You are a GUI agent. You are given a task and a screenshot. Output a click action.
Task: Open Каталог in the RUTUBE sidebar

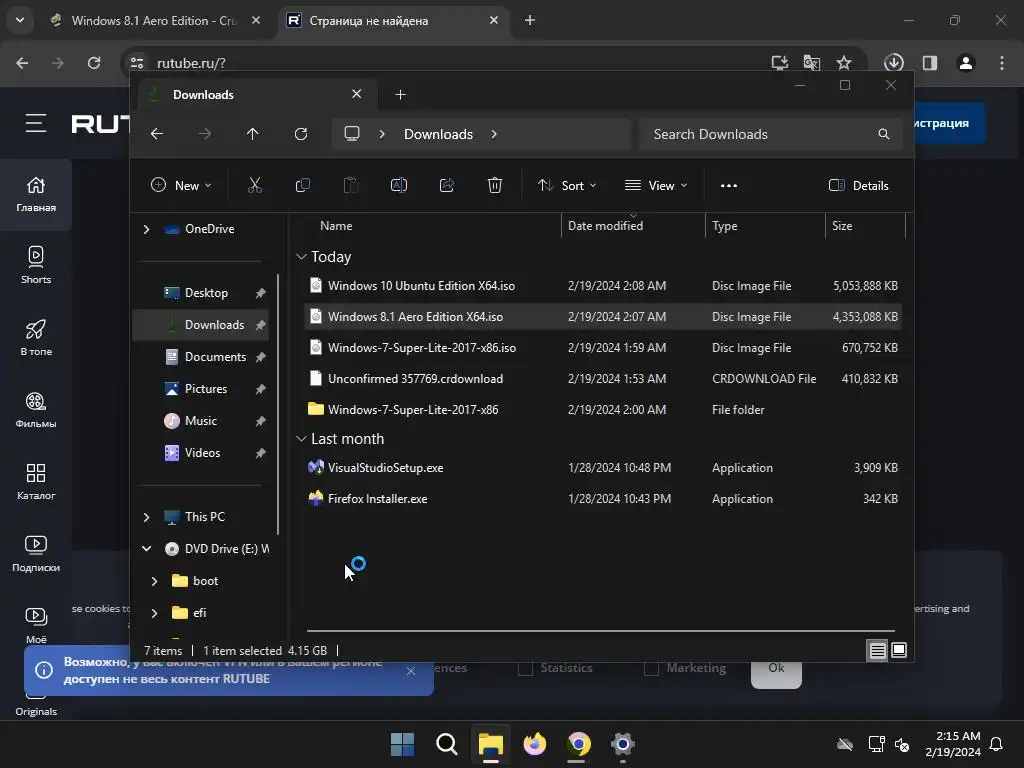[36, 481]
